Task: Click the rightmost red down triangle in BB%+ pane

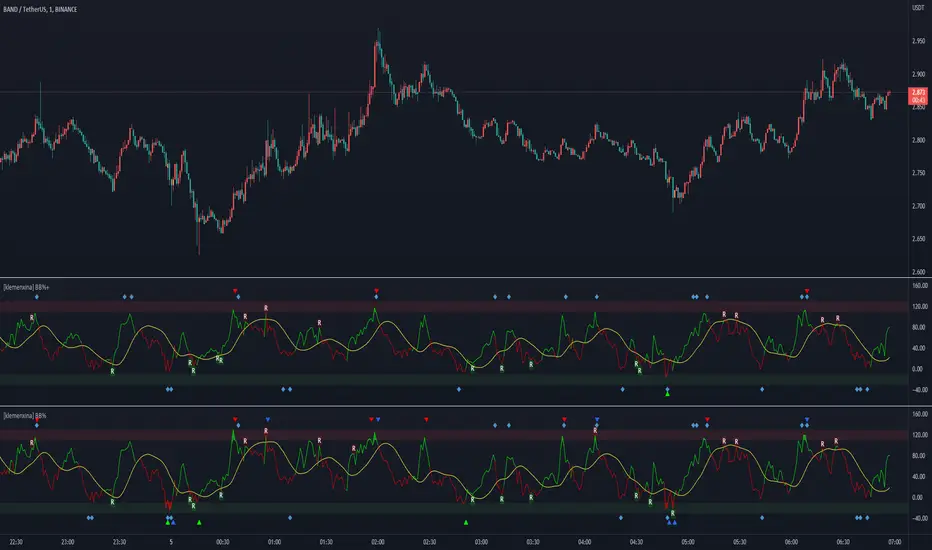Action: [807, 291]
